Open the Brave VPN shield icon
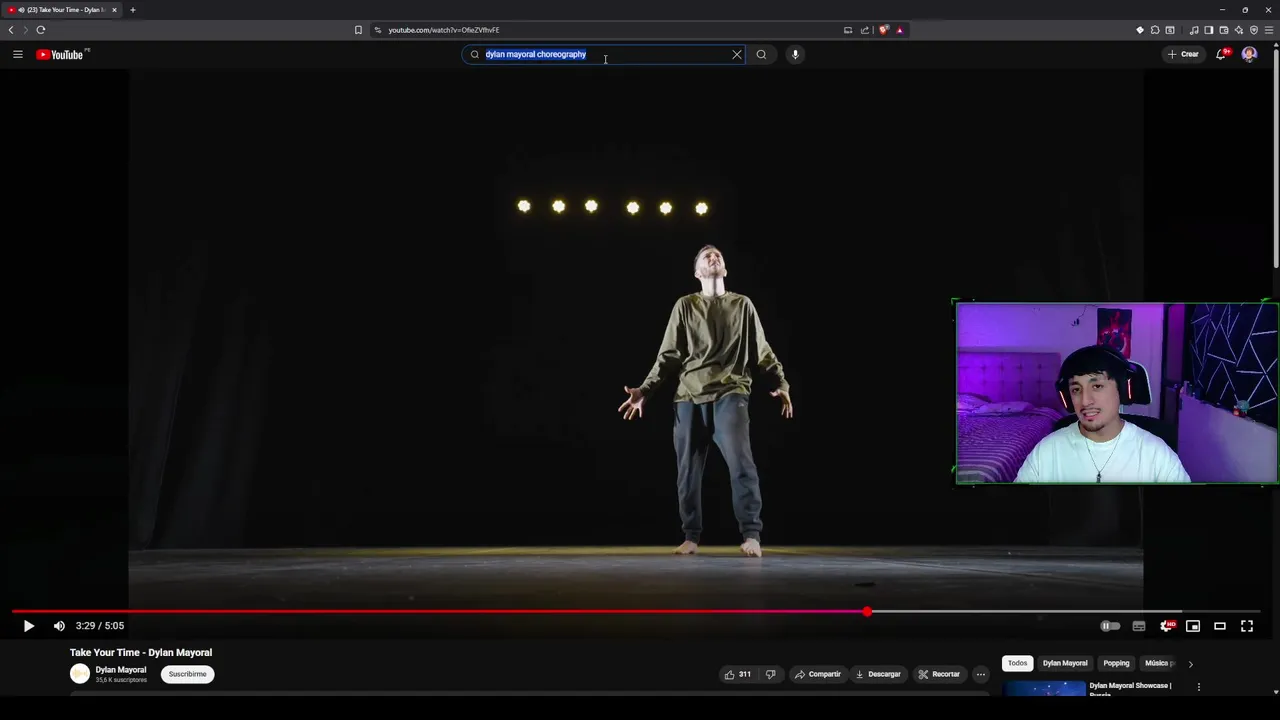This screenshot has height=720, width=1280. (1254, 30)
